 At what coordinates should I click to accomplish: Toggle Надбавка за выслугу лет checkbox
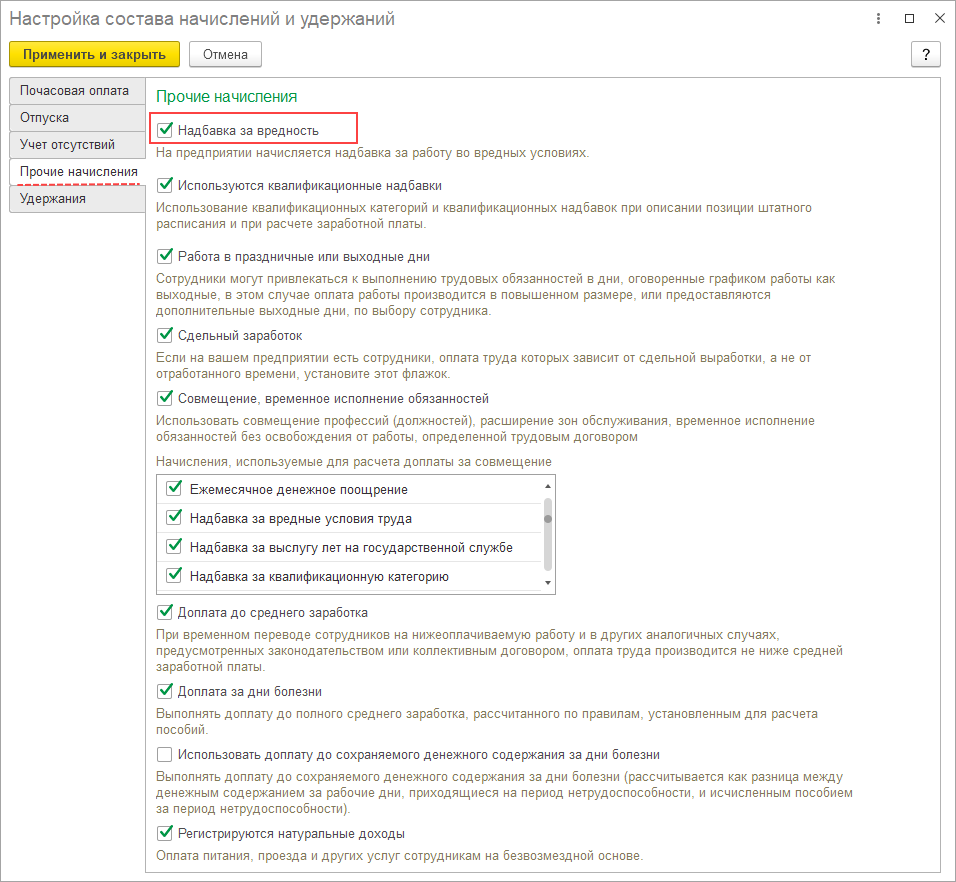pyautogui.click(x=174, y=546)
